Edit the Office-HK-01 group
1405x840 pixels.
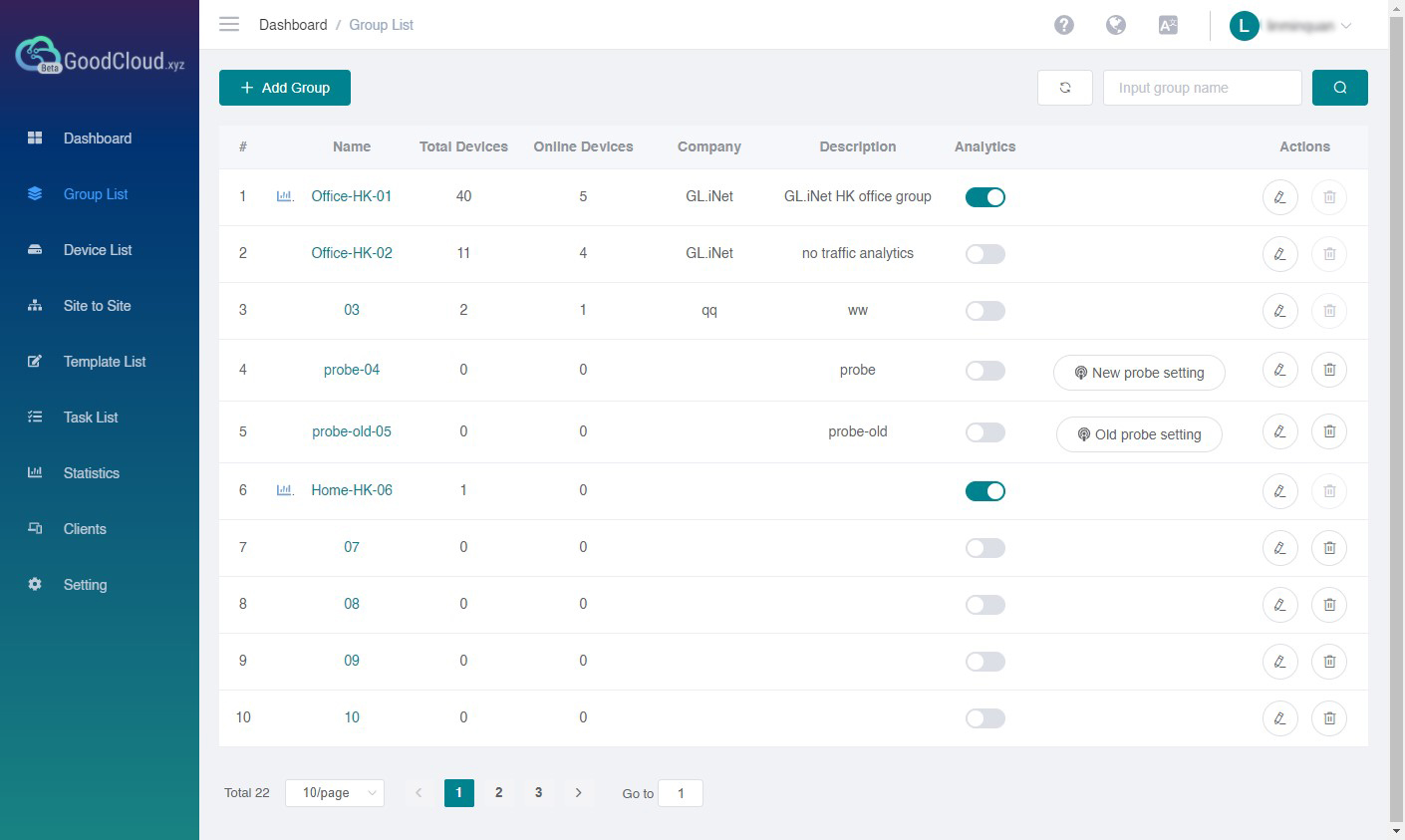pos(1279,197)
